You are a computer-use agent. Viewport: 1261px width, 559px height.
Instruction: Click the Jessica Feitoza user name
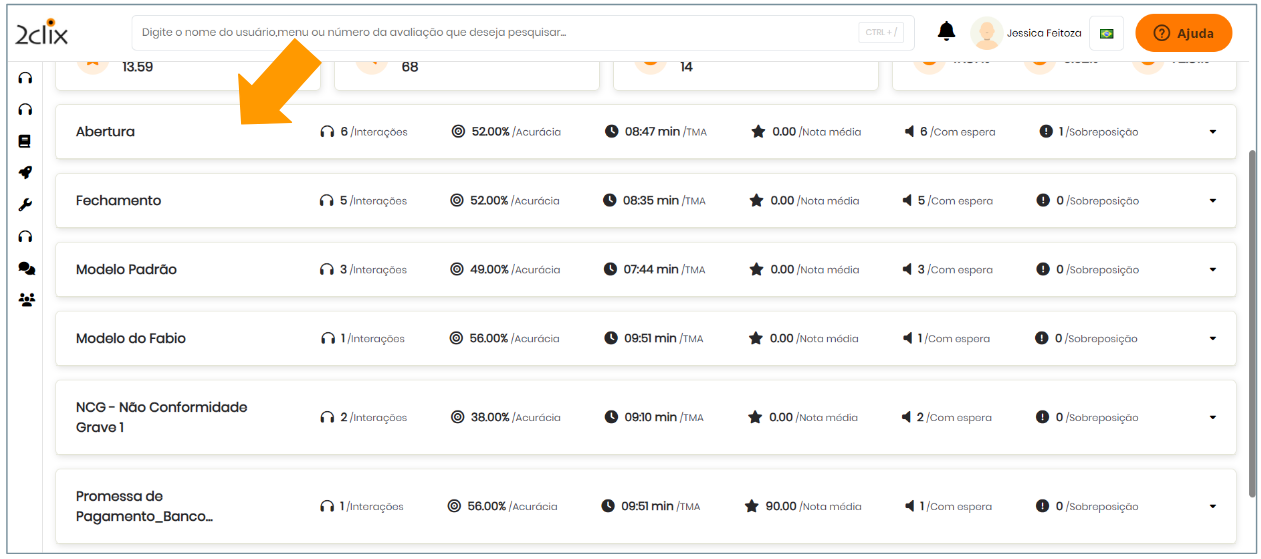[x=1043, y=33]
